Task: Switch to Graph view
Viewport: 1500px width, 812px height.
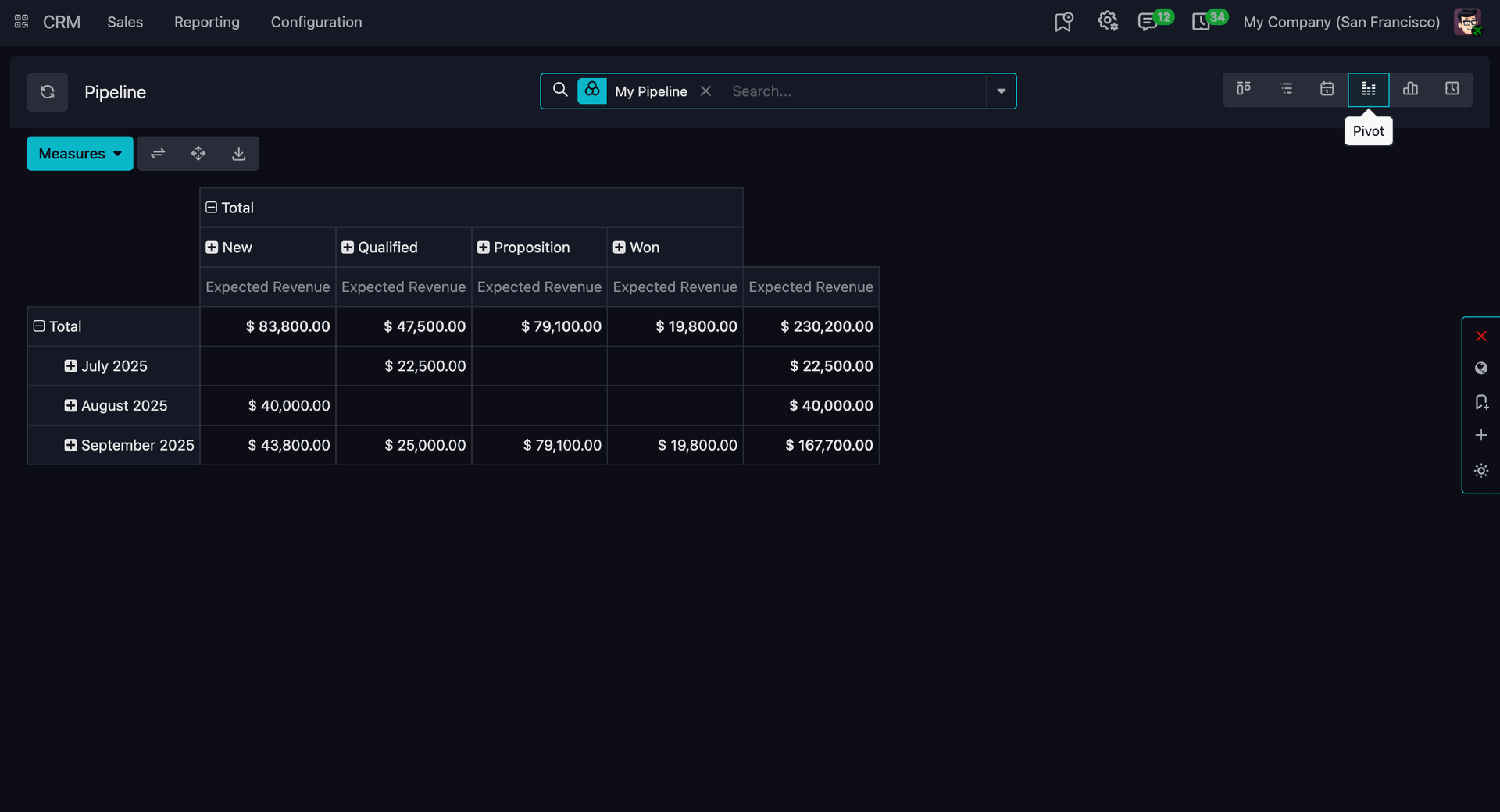Action: point(1410,89)
